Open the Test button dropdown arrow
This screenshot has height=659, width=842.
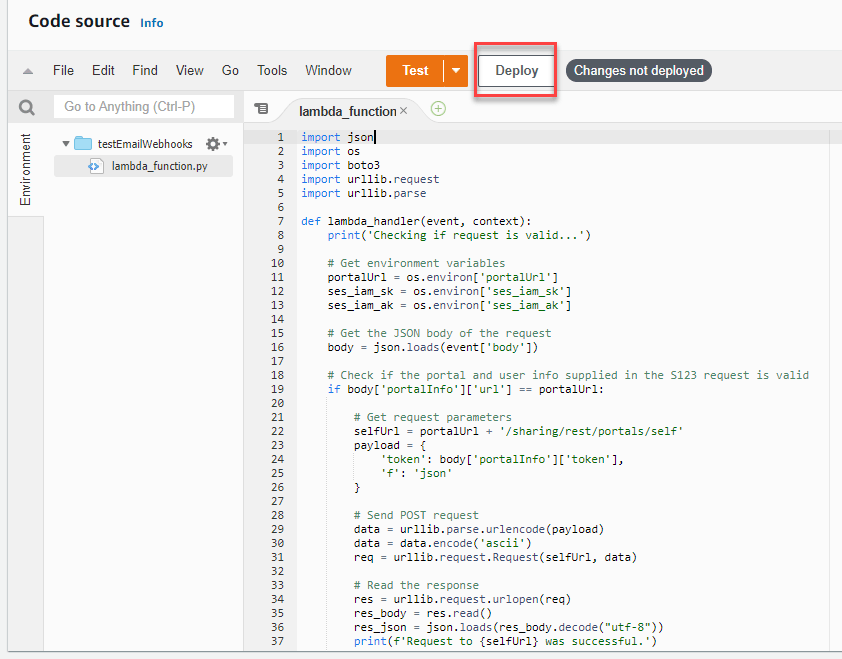pos(454,71)
